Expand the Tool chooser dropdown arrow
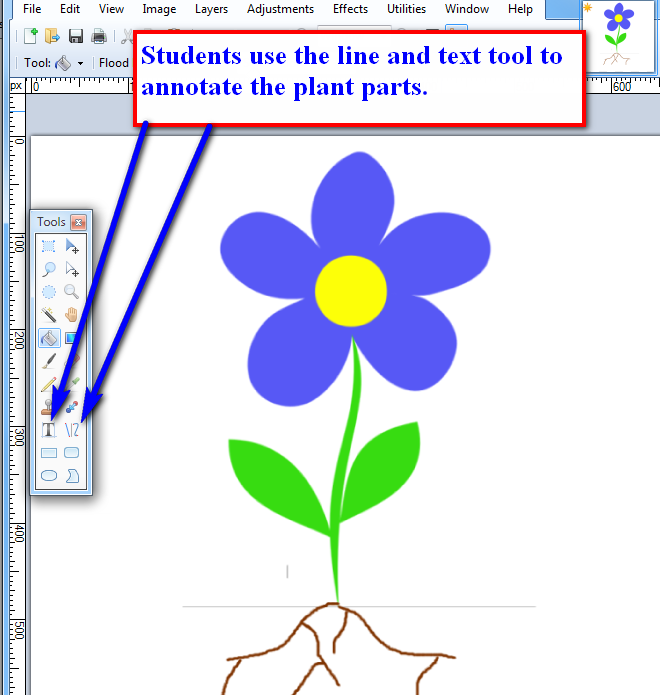Image resolution: width=660 pixels, height=695 pixels. [80, 63]
